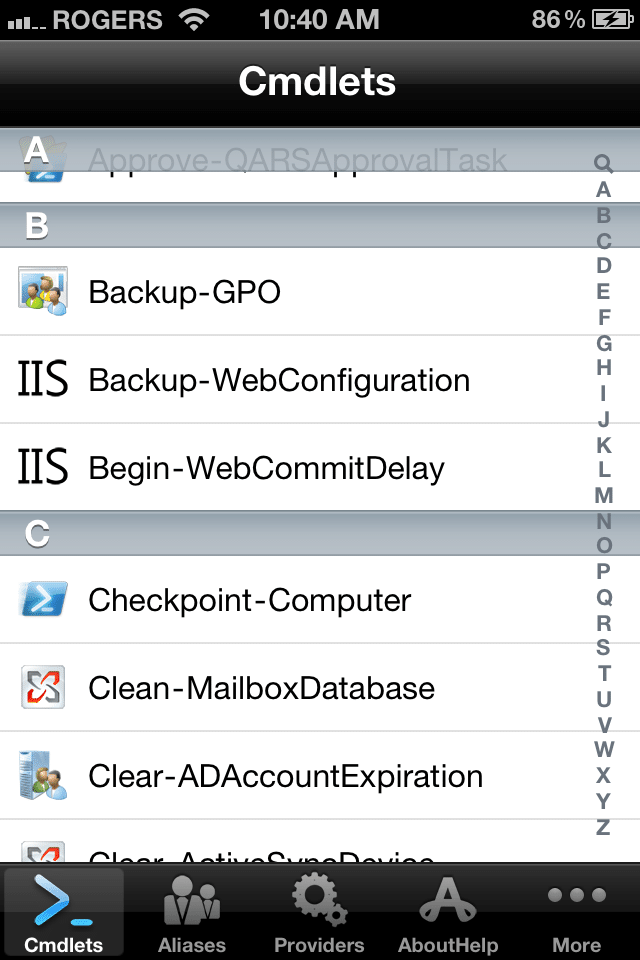This screenshot has width=640, height=960.
Task: Open the Checkpoint-Computer cmdlet entry
Action: pyautogui.click(x=250, y=600)
